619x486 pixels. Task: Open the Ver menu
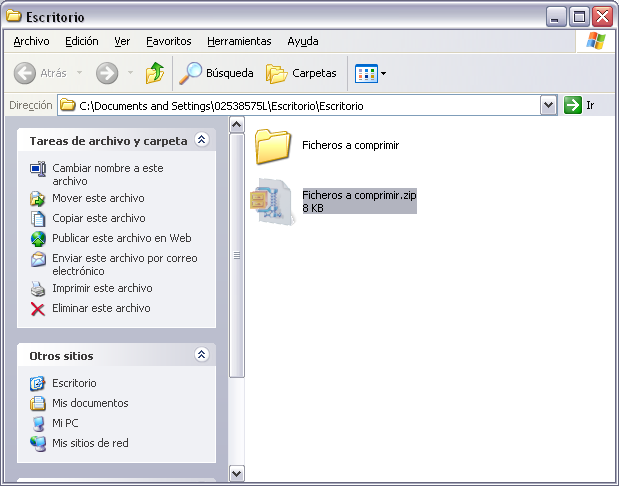(122, 41)
